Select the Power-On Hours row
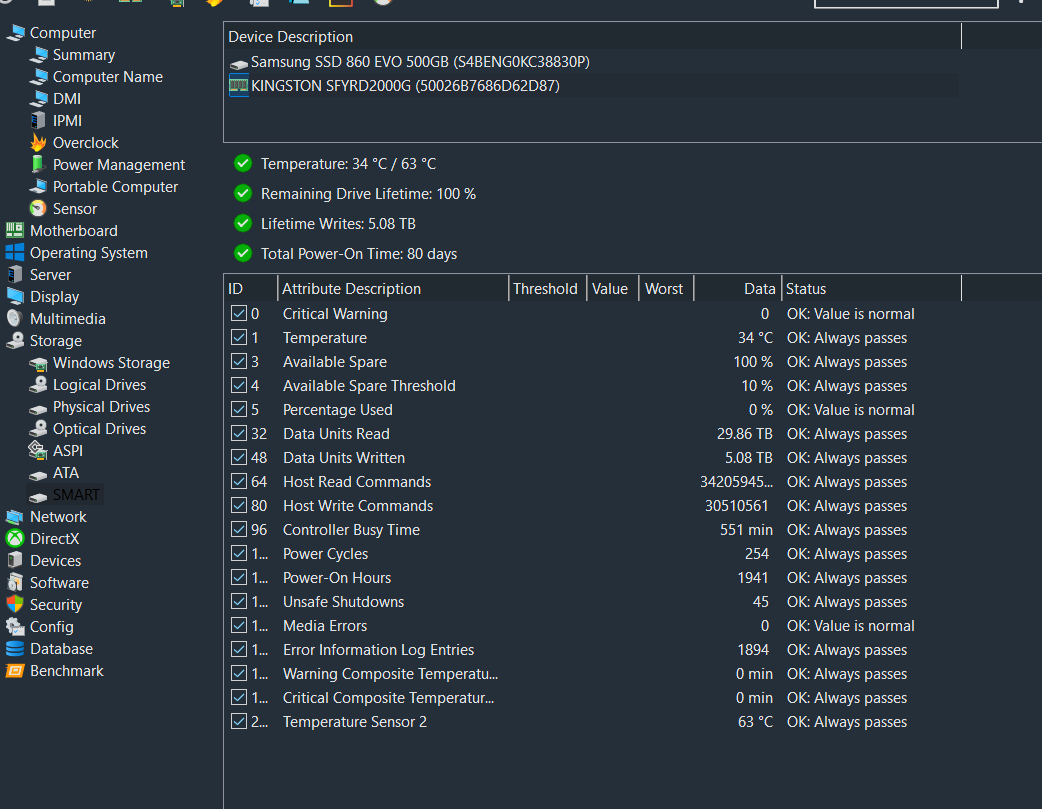This screenshot has width=1042, height=809. tap(593, 578)
